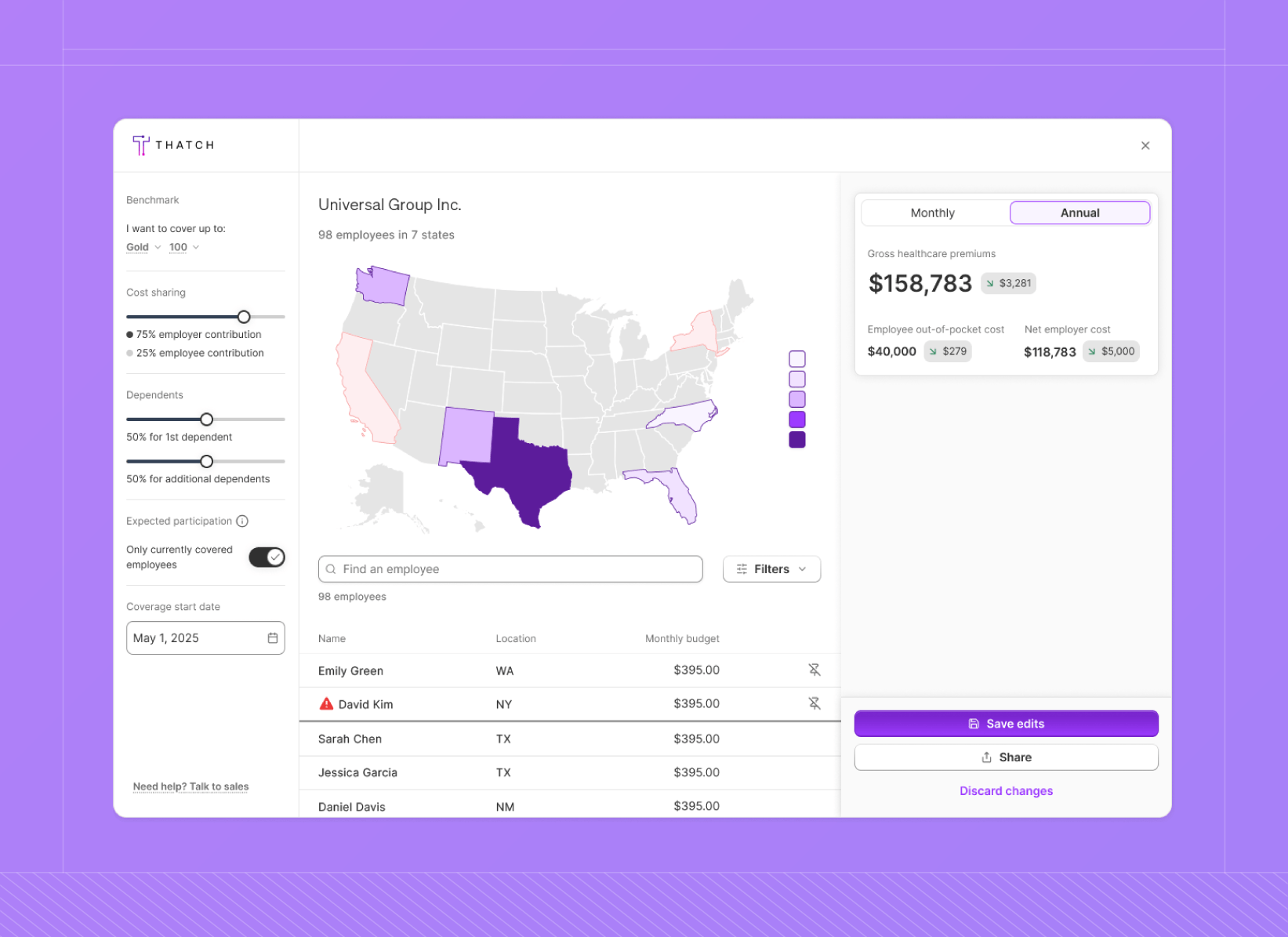Switch to the Monthly tab
Screen dimensions: 1288x937
pos(933,213)
